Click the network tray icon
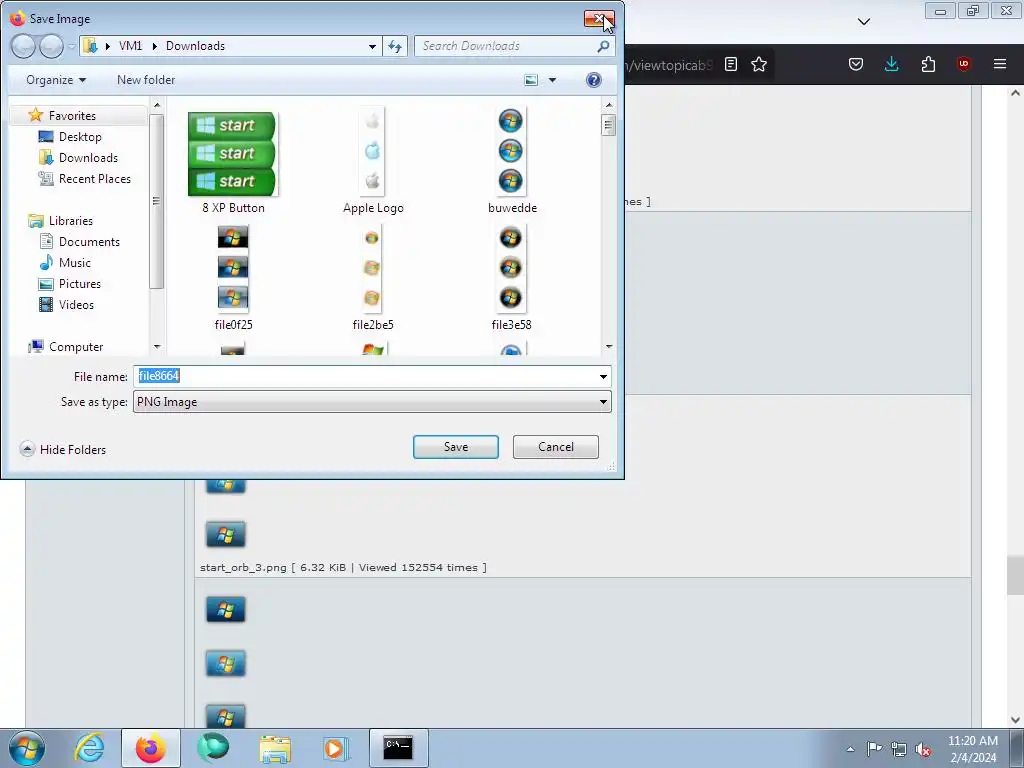Image resolution: width=1024 pixels, height=768 pixels. (899, 749)
